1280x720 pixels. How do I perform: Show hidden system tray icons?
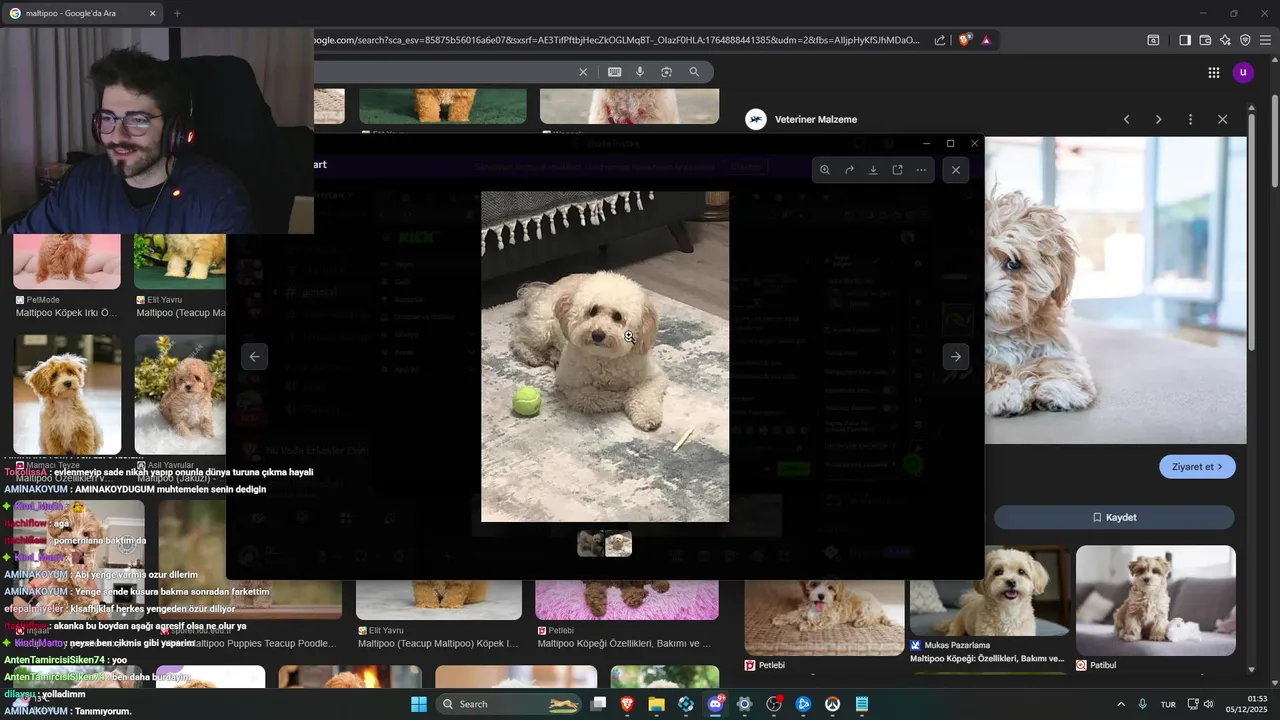tap(1120, 704)
